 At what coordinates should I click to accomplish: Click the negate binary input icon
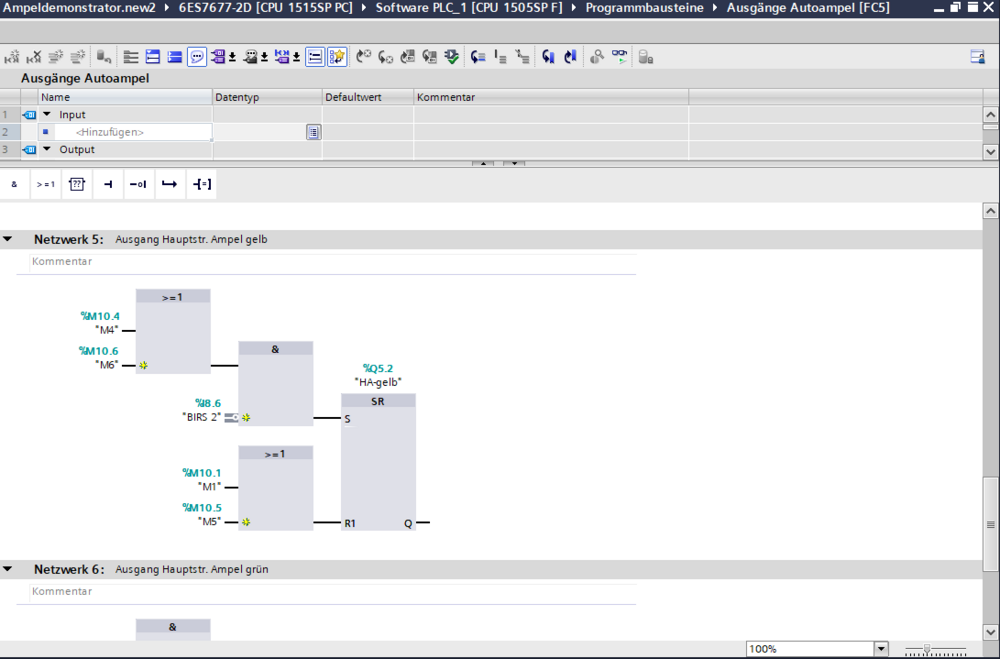coord(139,184)
